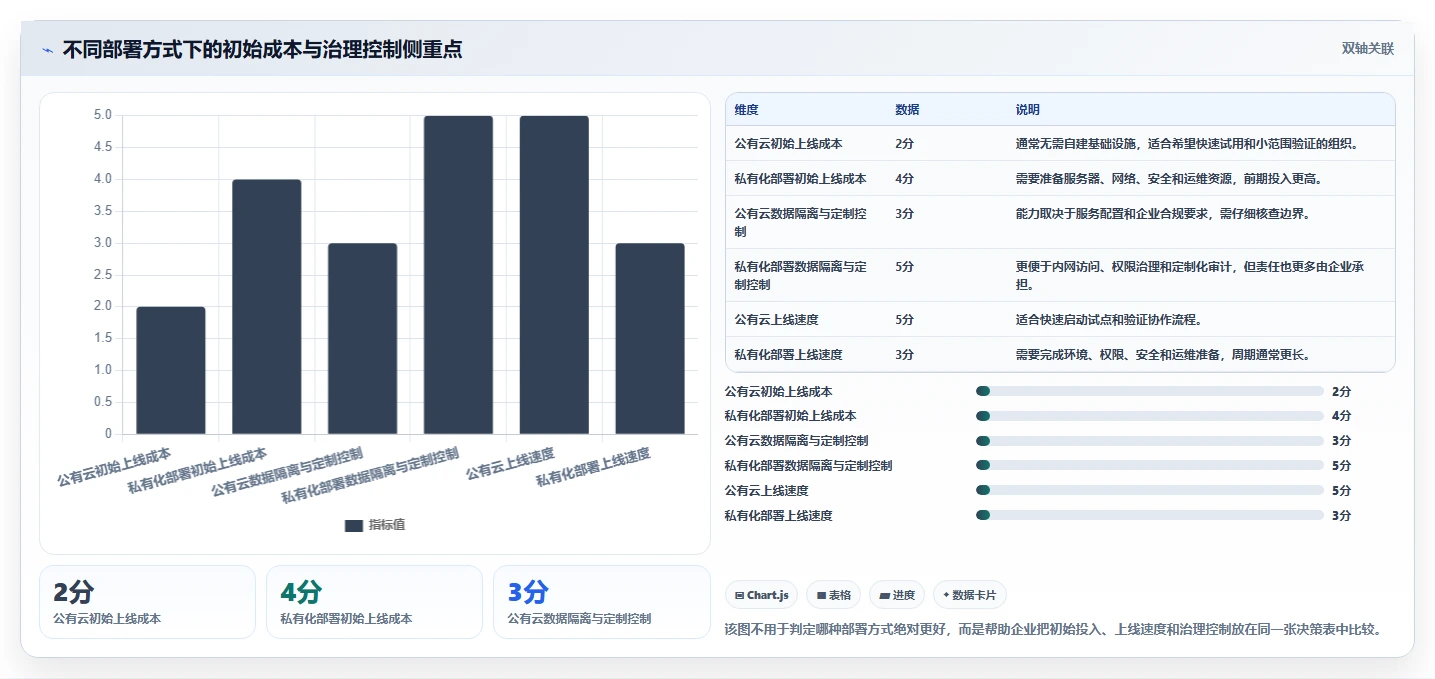This screenshot has height=679, width=1435.
Task: Toggle the 指标值 legend swatch
Action: [354, 525]
